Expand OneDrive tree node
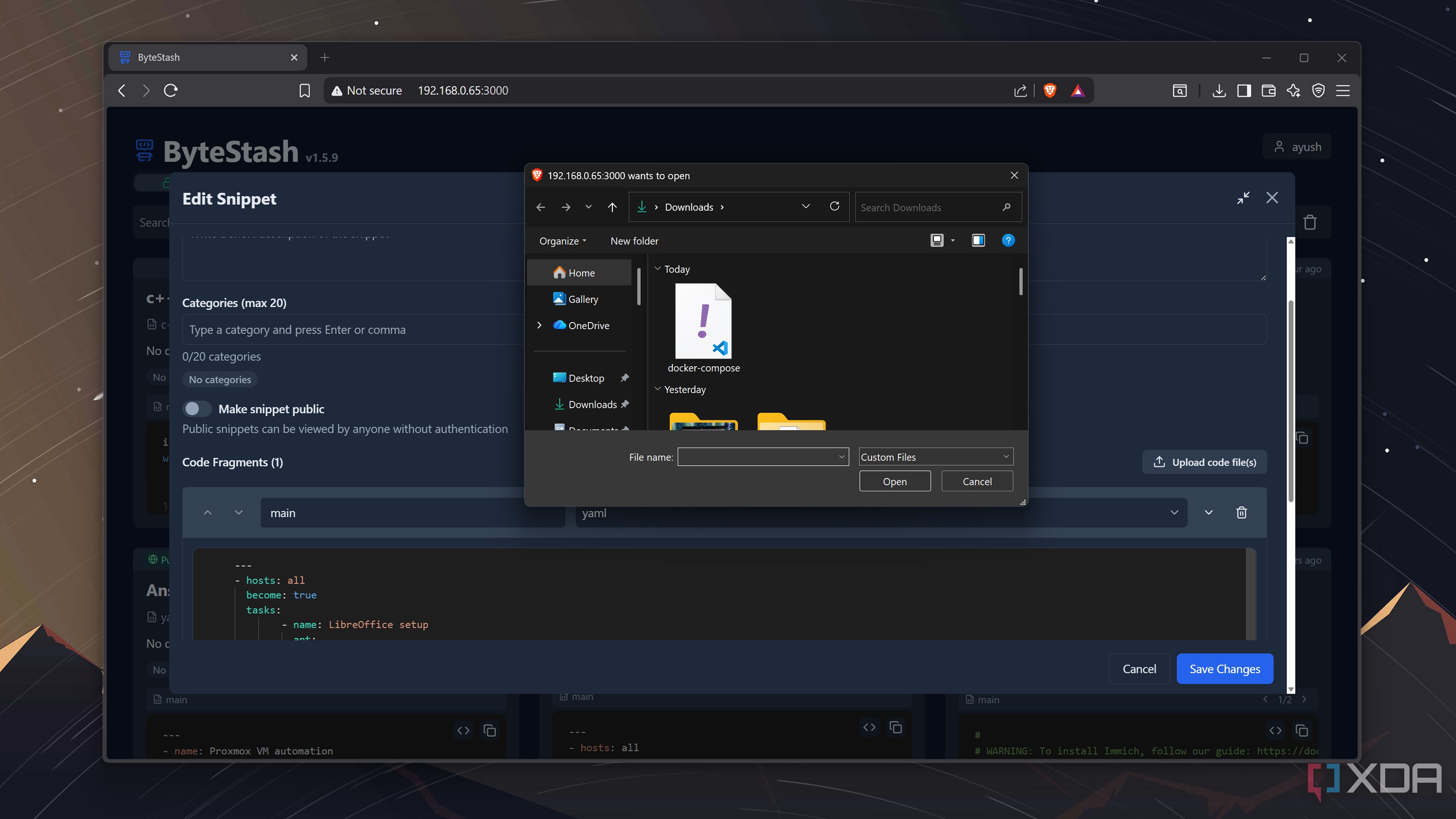The image size is (1456, 819). coord(539,326)
